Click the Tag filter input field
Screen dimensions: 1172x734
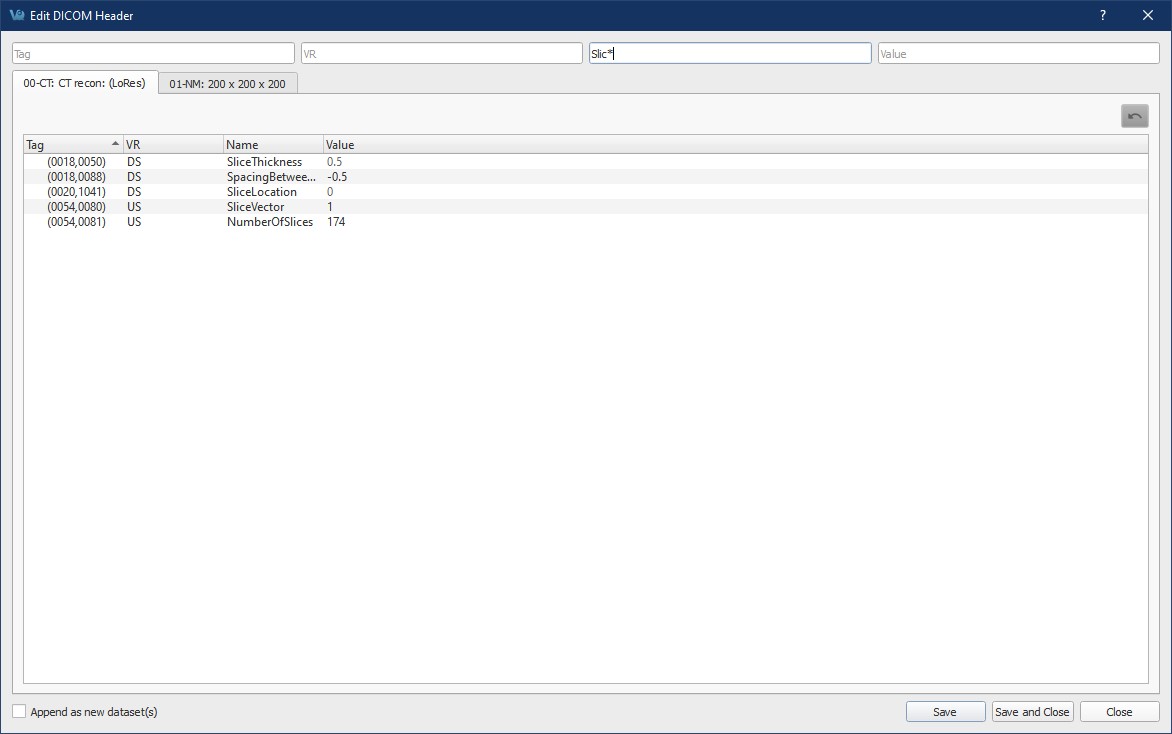[x=152, y=52]
